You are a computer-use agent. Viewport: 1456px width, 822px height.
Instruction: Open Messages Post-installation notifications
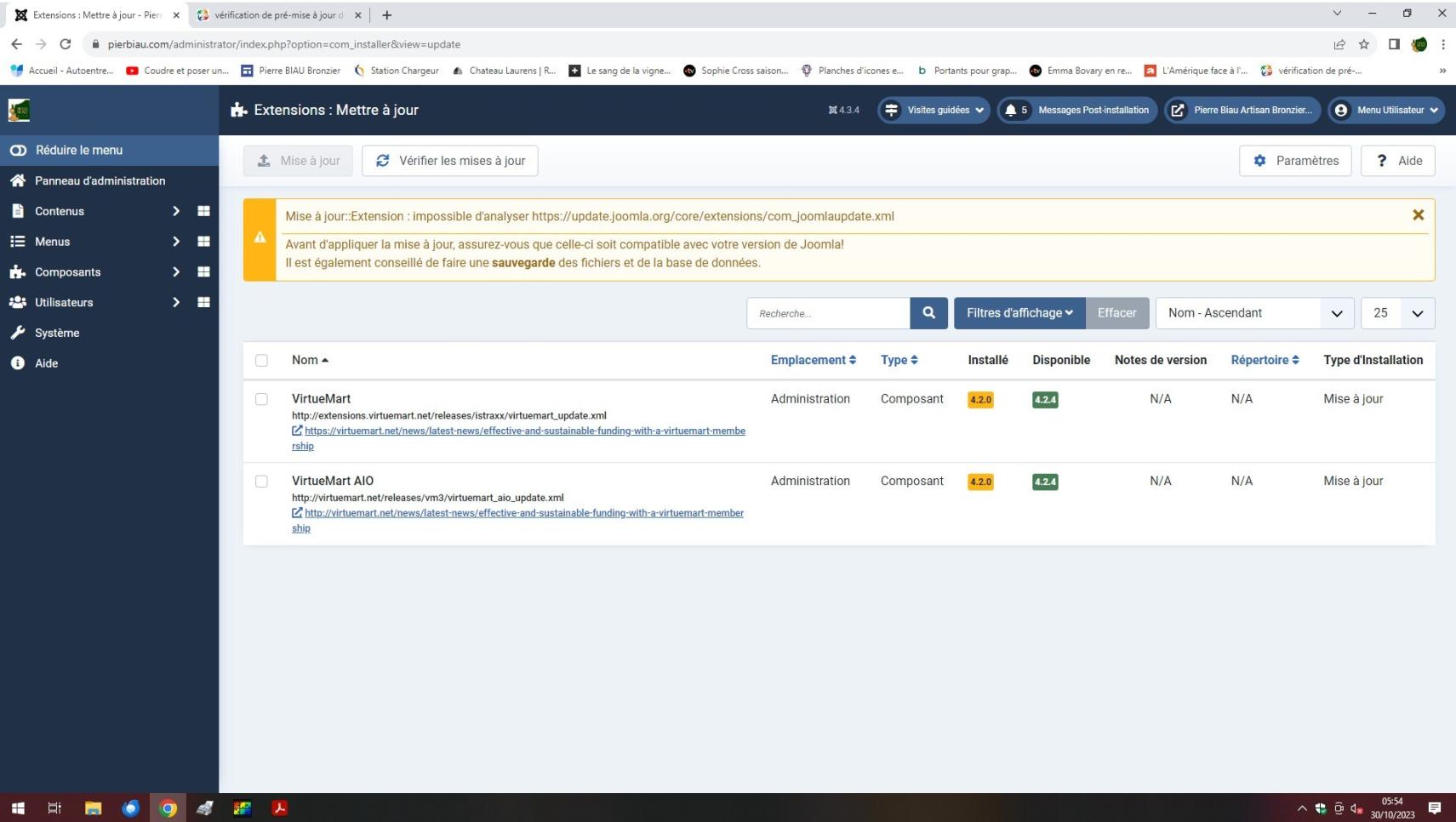coord(1077,110)
